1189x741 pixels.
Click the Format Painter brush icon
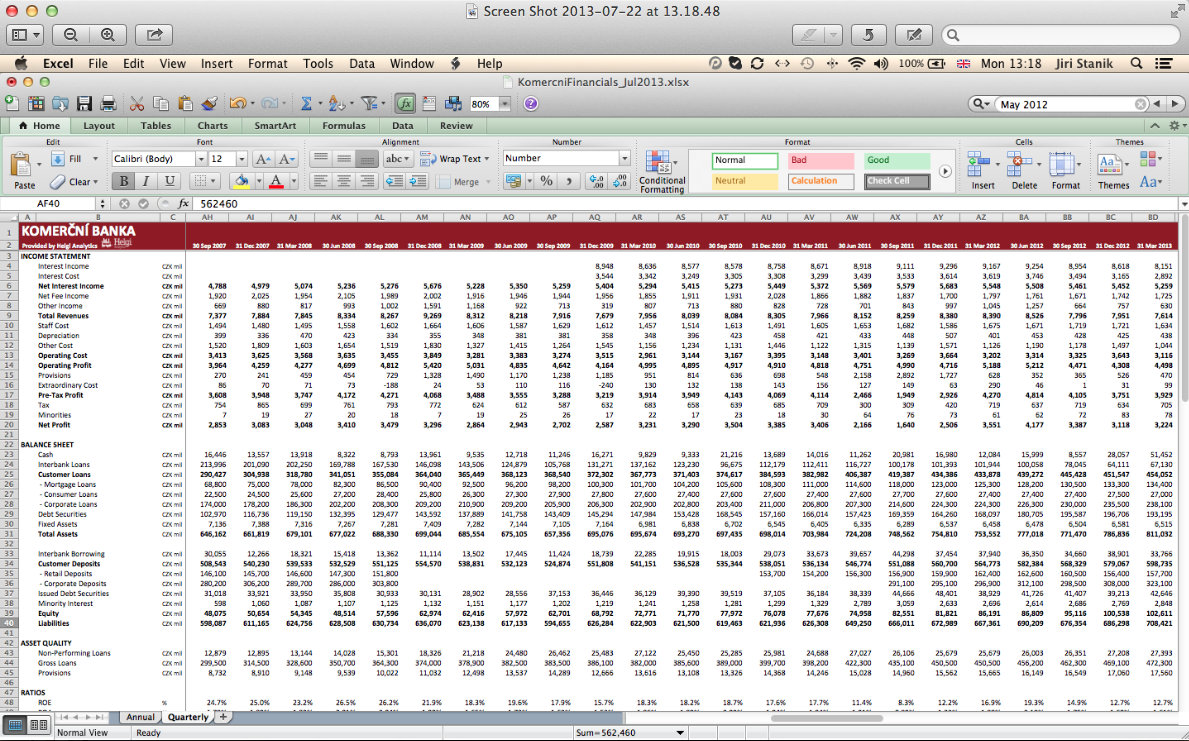(210, 104)
